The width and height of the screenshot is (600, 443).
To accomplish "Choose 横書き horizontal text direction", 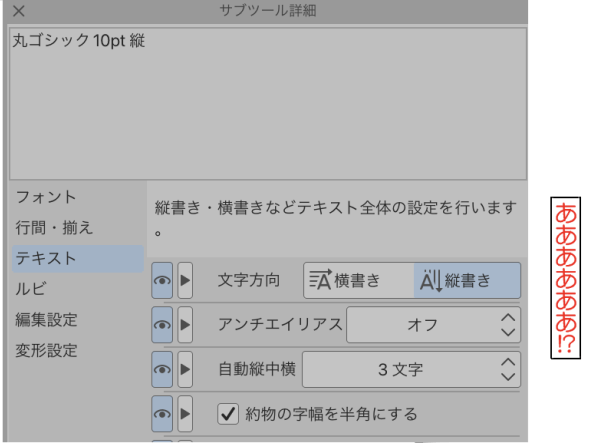I will [x=359, y=280].
